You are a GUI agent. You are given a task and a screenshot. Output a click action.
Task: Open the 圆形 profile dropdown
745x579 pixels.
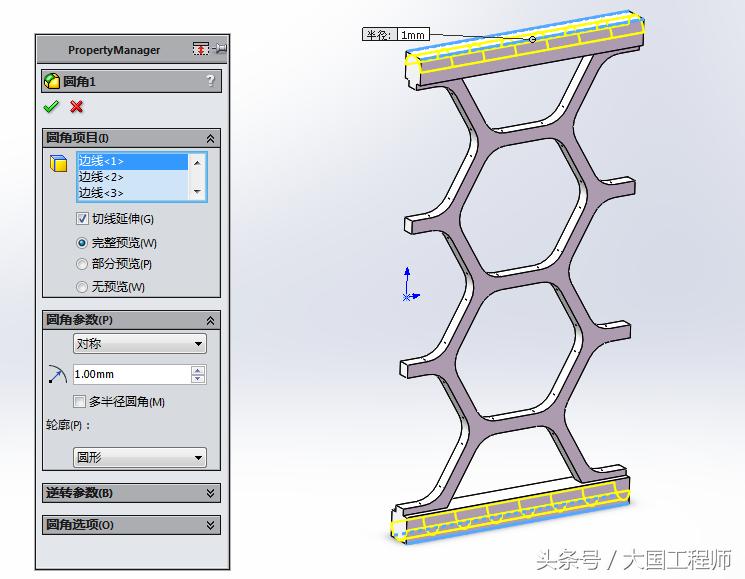[x=140, y=457]
